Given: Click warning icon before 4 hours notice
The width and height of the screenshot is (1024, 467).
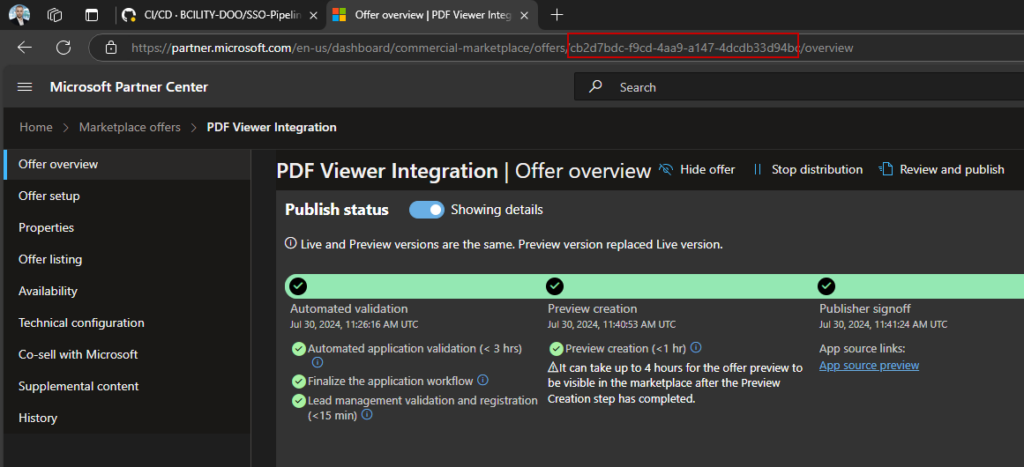Looking at the screenshot, I should (552, 368).
